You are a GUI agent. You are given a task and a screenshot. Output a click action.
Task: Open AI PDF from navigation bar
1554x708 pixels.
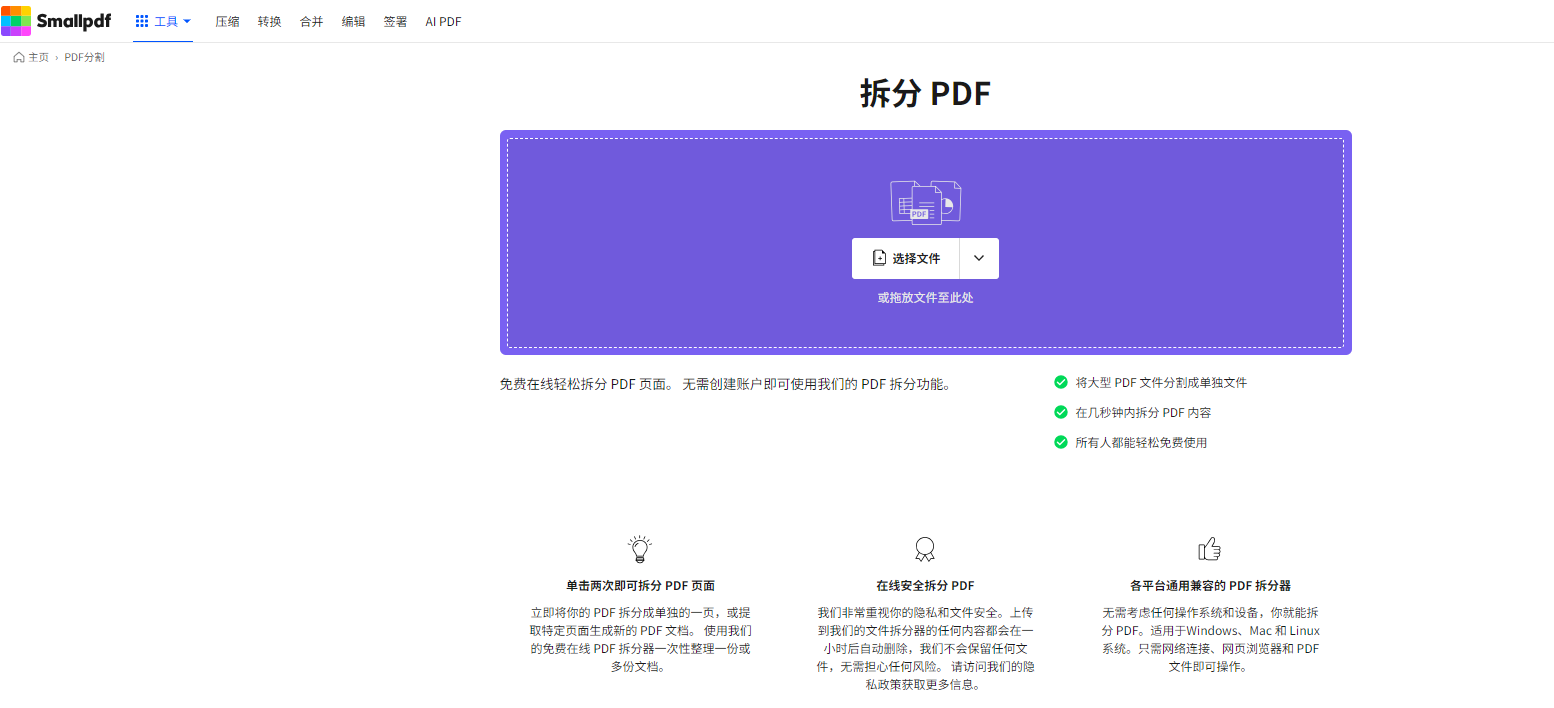[443, 21]
